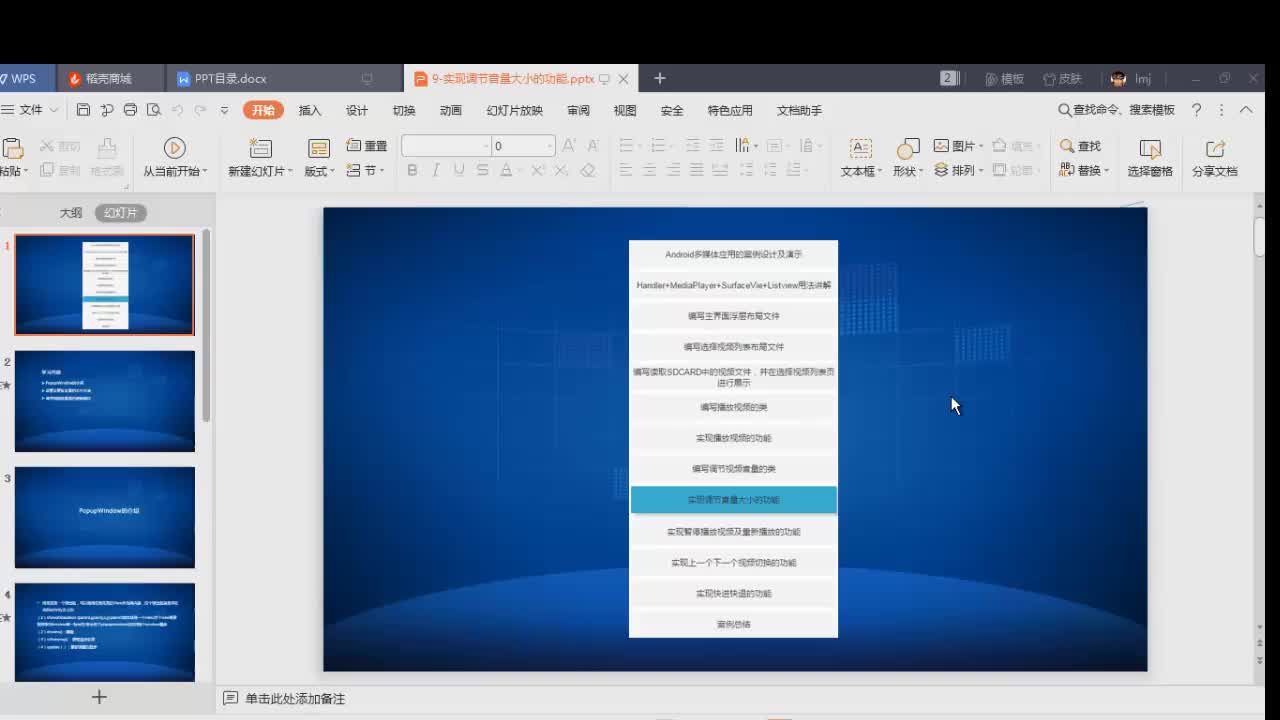Expand the font color dropdown arrow

[x=520, y=172]
